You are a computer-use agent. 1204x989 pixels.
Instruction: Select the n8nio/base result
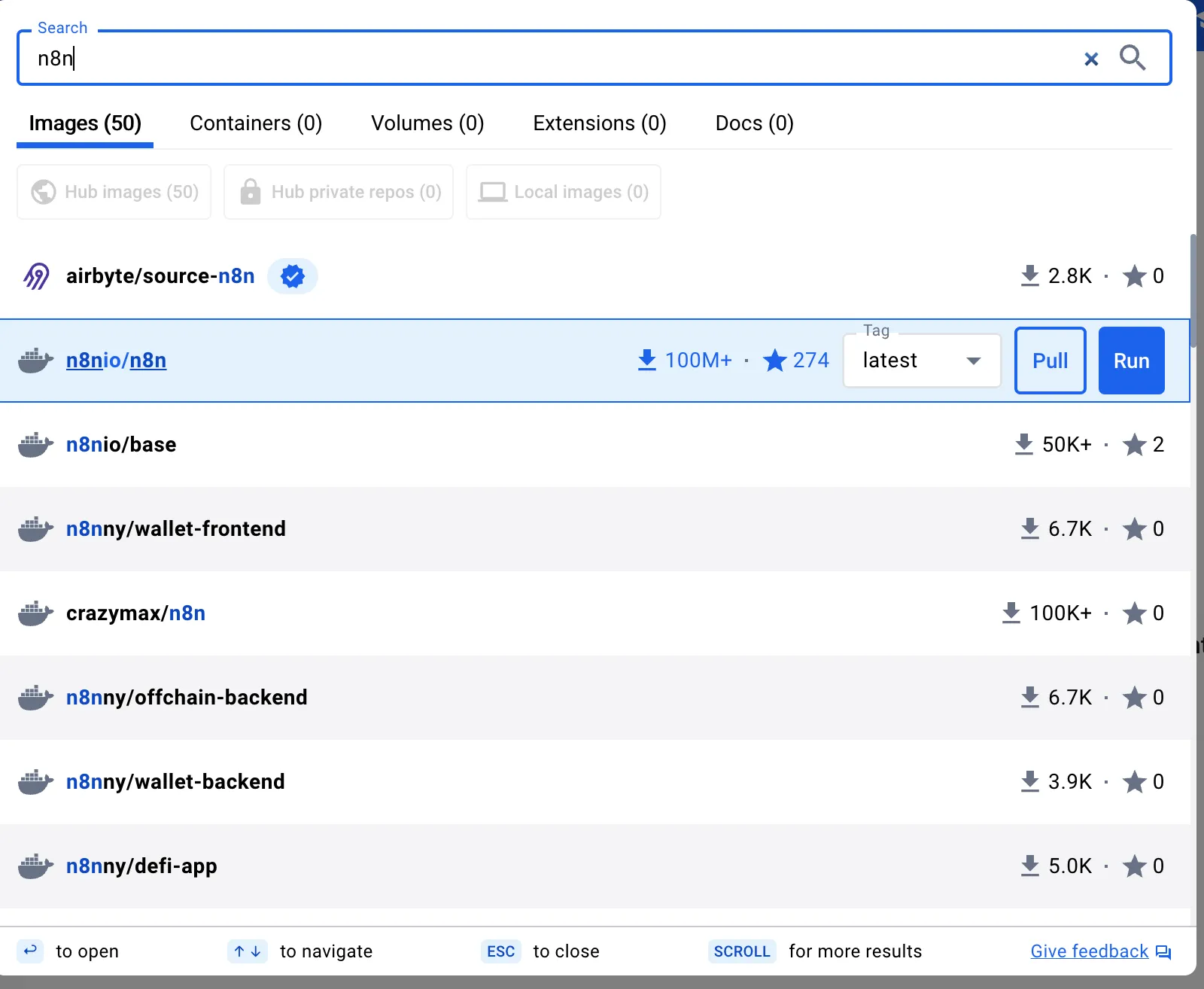point(594,445)
